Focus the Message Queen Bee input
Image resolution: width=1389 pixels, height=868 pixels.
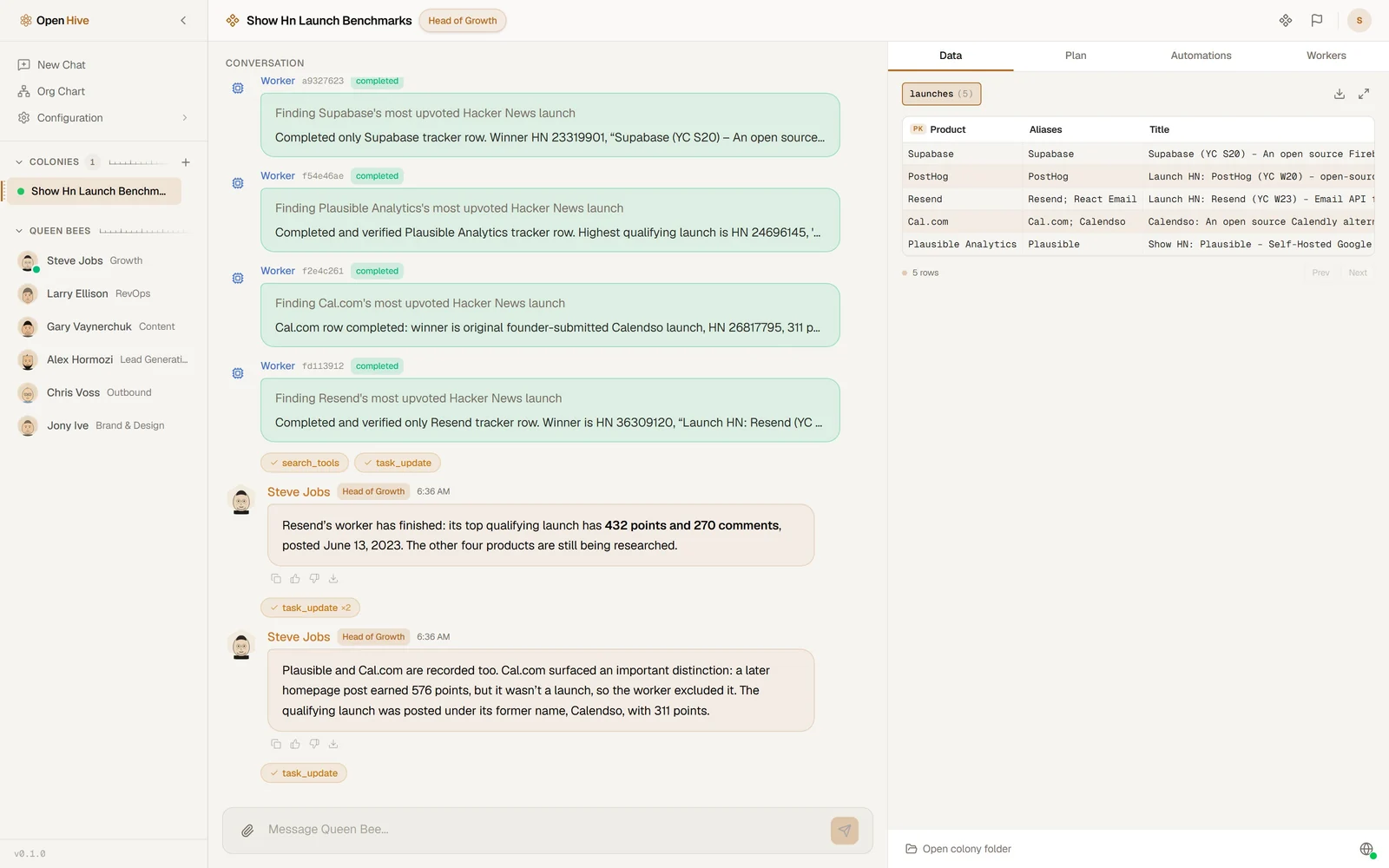coord(543,830)
